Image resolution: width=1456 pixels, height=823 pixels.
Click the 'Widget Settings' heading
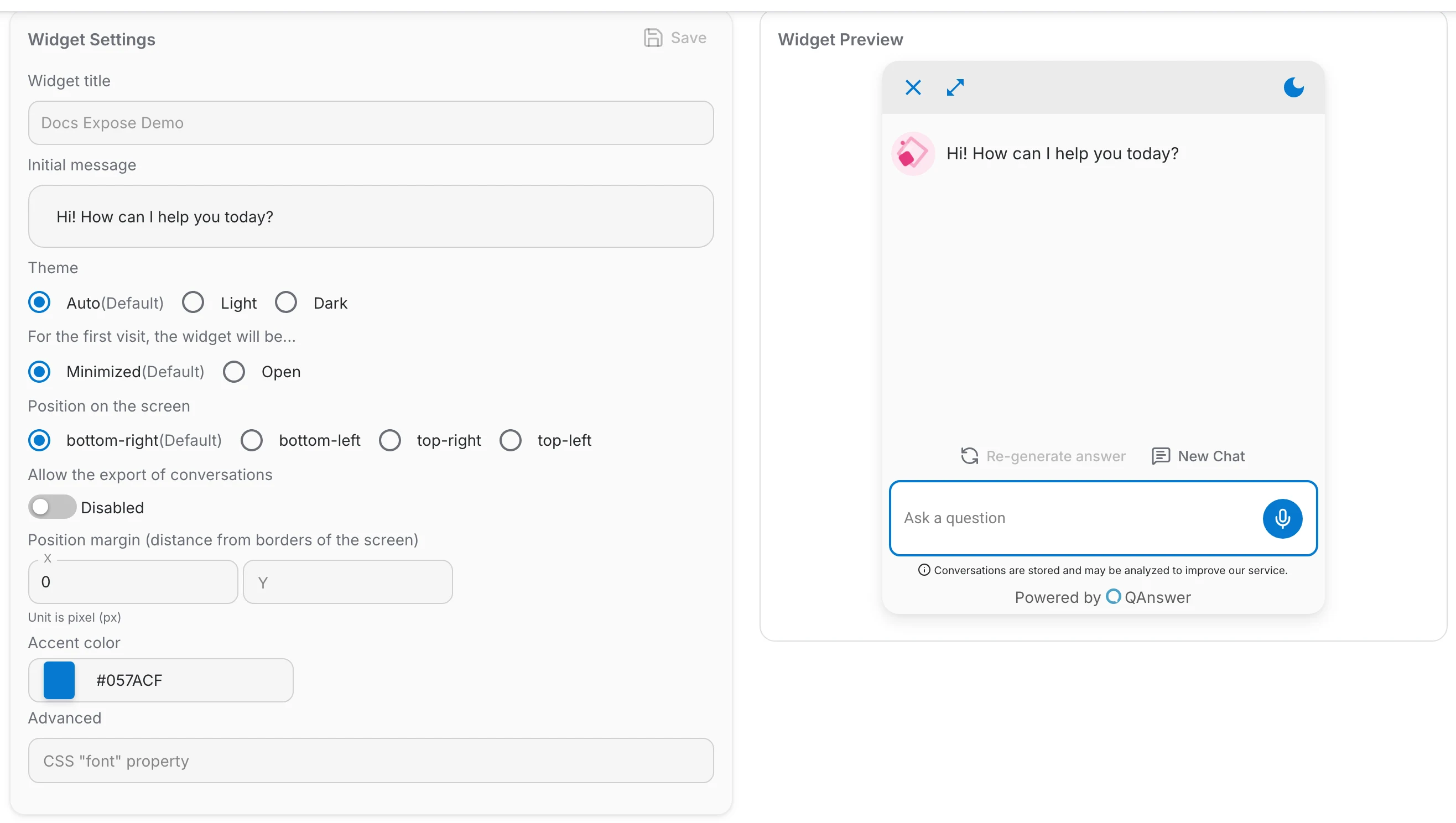click(92, 40)
